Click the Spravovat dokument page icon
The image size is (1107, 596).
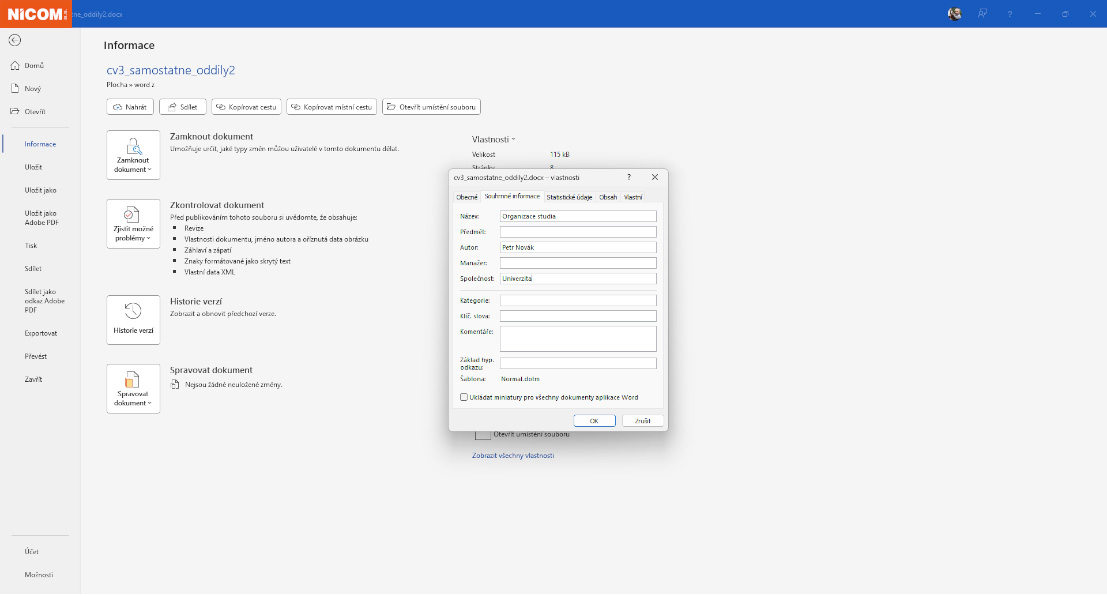pyautogui.click(x=175, y=385)
